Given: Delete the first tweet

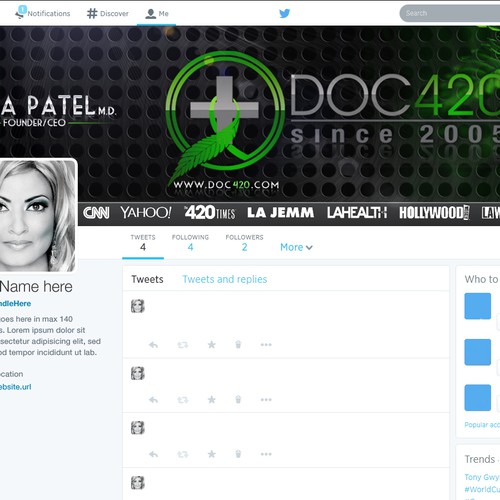Looking at the screenshot, I should pos(238,344).
